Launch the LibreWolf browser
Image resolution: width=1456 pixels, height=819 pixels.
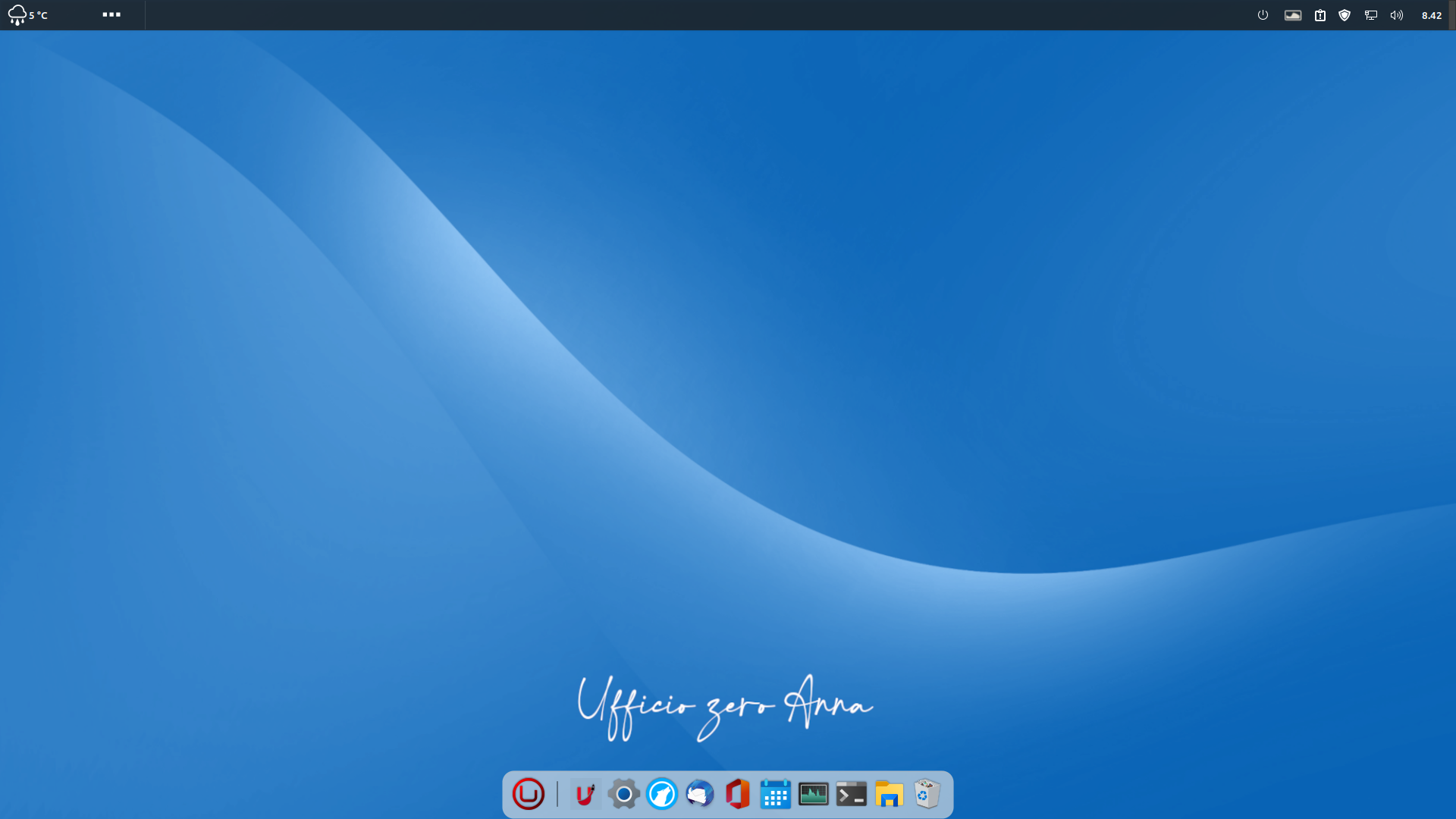(662, 794)
